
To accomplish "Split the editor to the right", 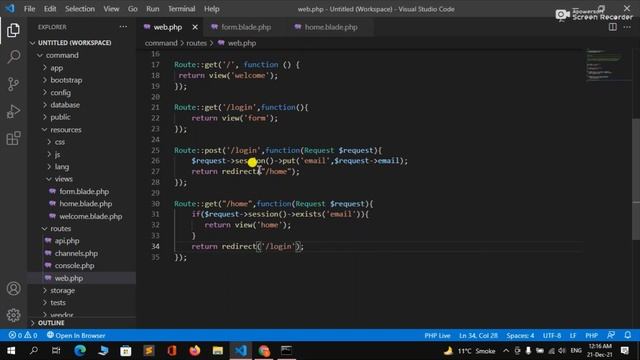I will (613, 27).
